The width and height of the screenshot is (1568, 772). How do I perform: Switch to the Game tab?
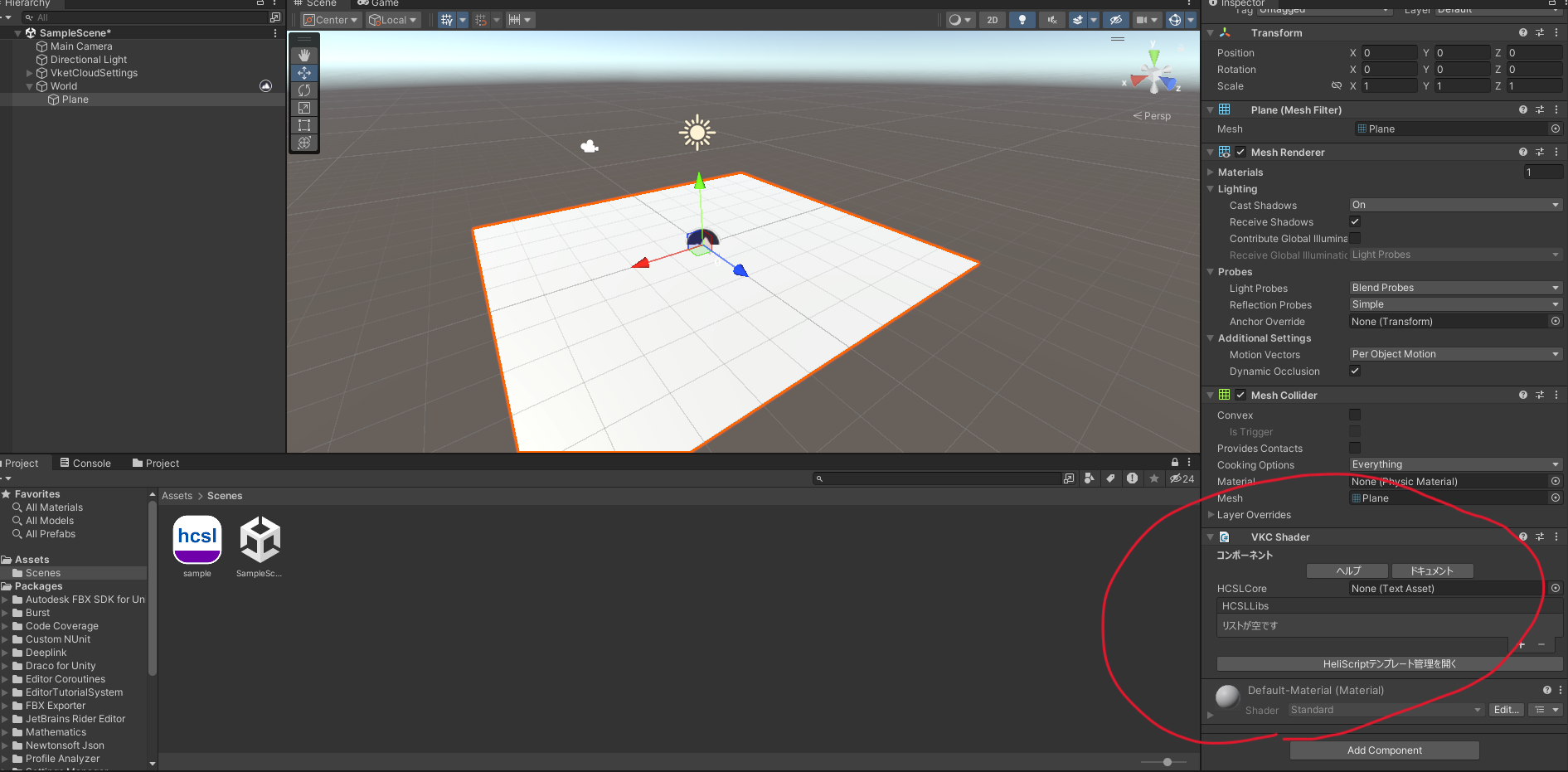coord(378,3)
